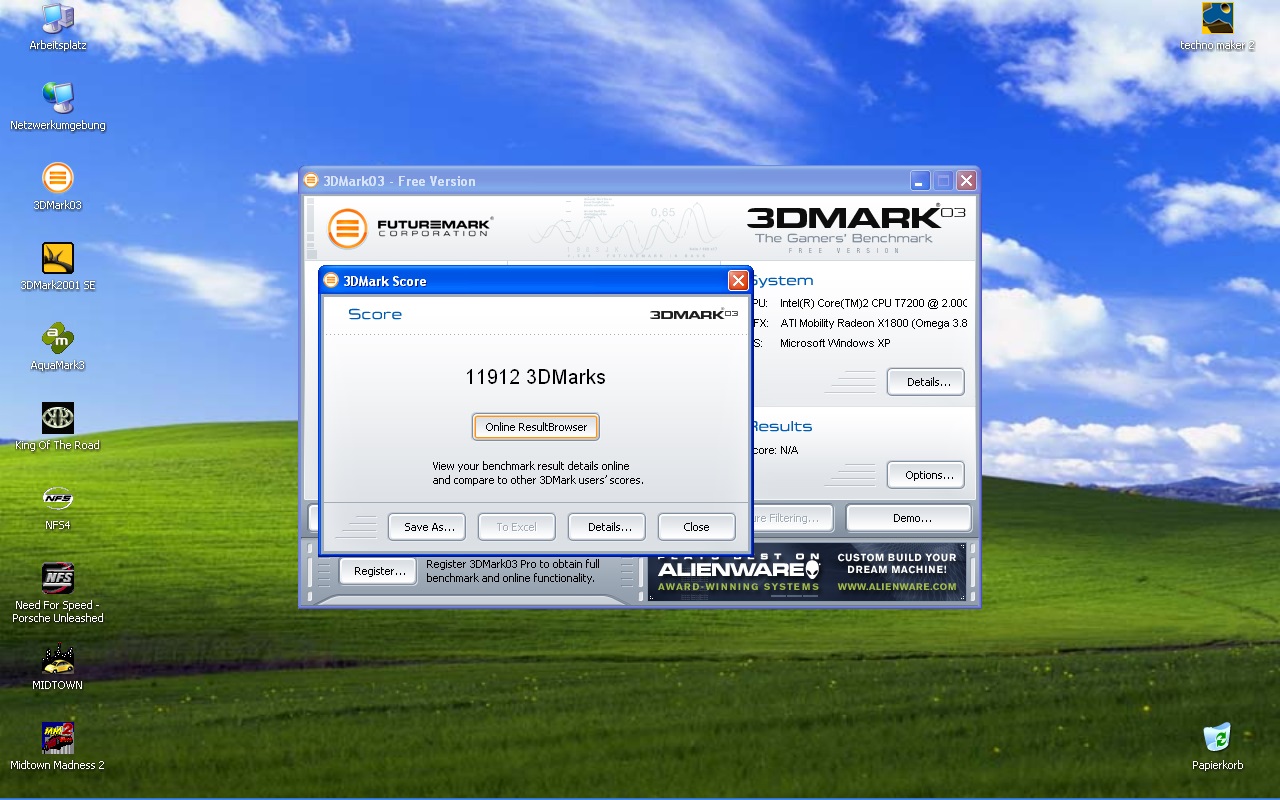
Task: Click the 3DMark Score dialog title icon
Action: pyautogui.click(x=331, y=281)
